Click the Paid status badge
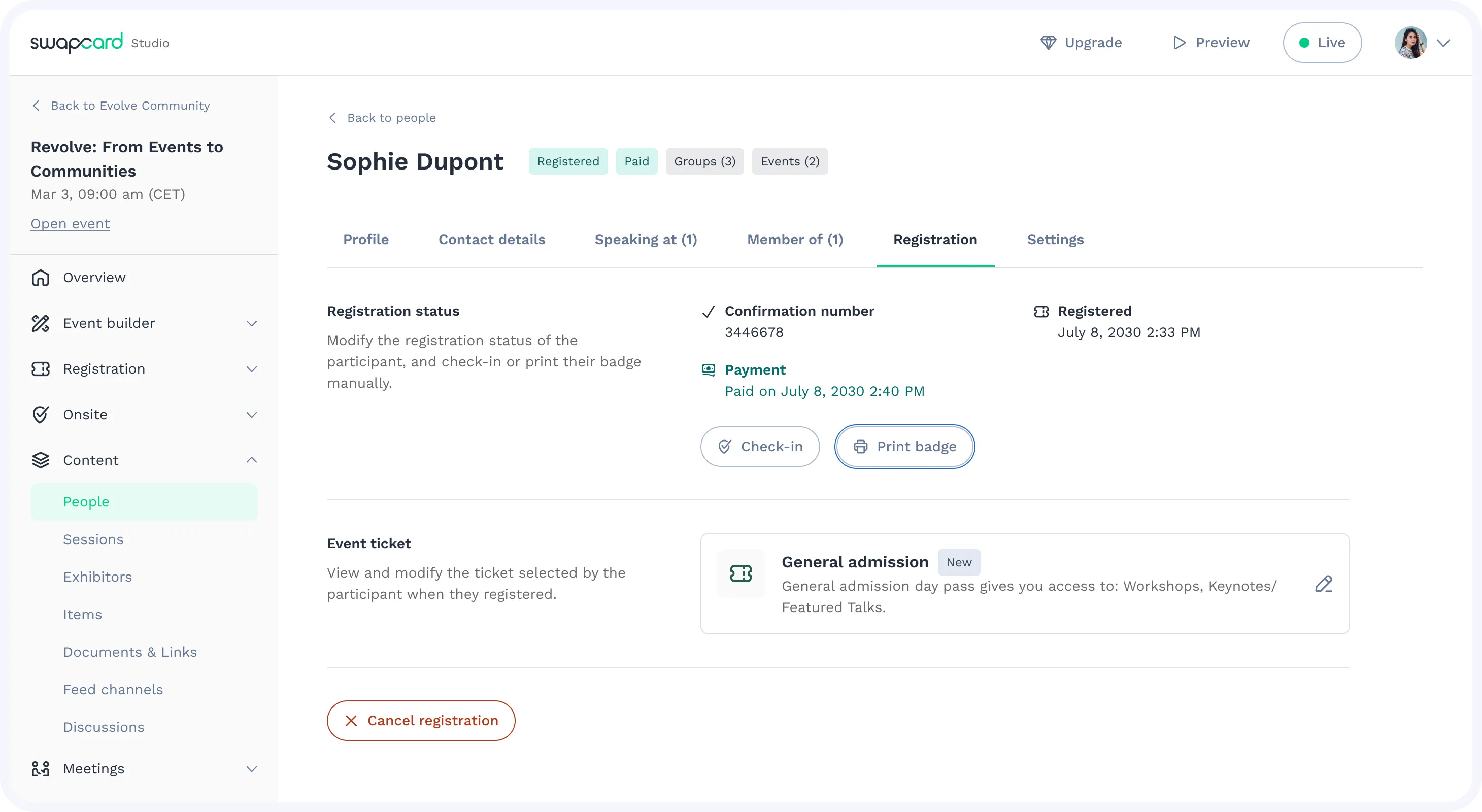The height and width of the screenshot is (812, 1482). point(636,161)
